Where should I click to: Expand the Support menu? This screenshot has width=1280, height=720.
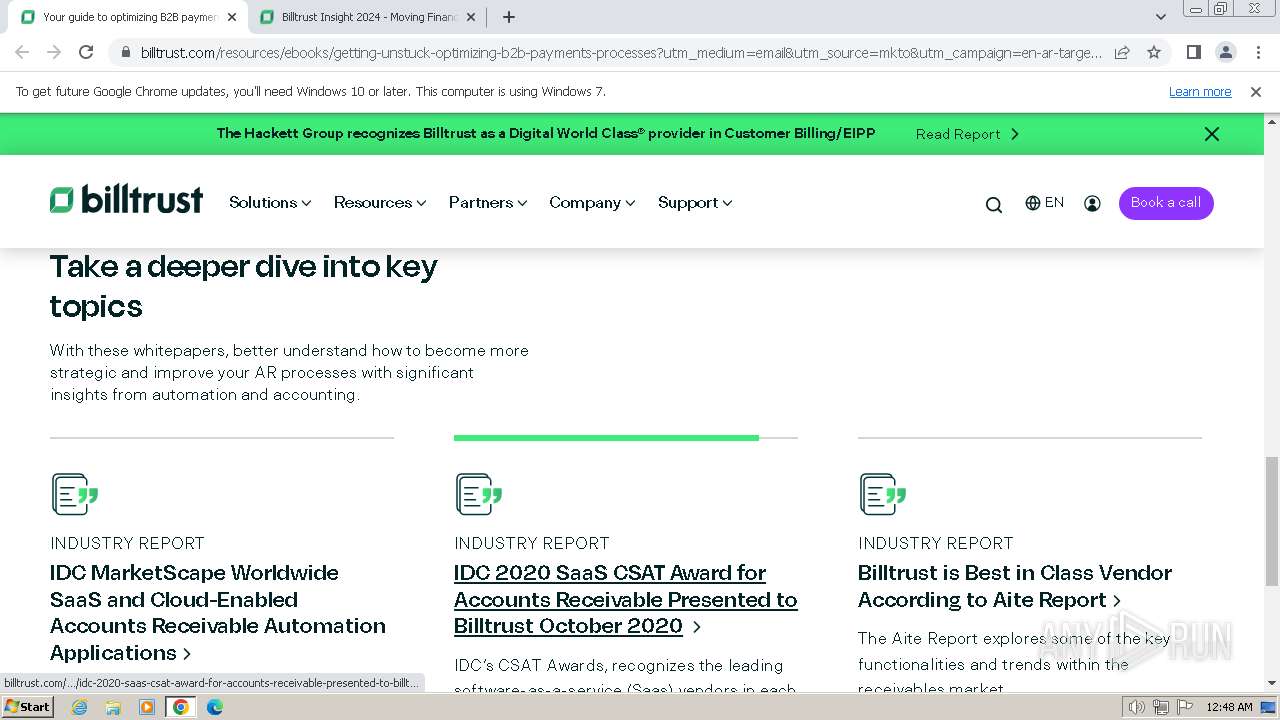pos(695,203)
